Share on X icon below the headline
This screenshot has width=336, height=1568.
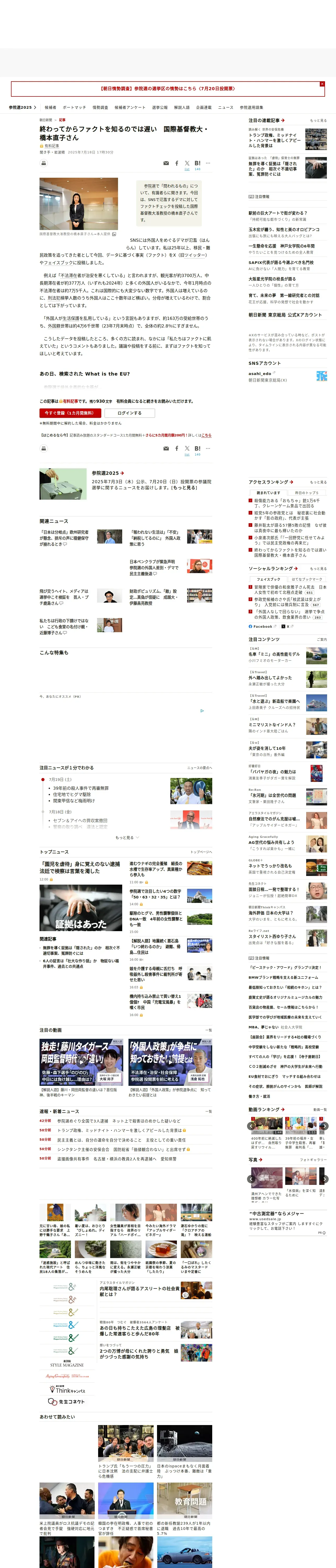click(187, 163)
